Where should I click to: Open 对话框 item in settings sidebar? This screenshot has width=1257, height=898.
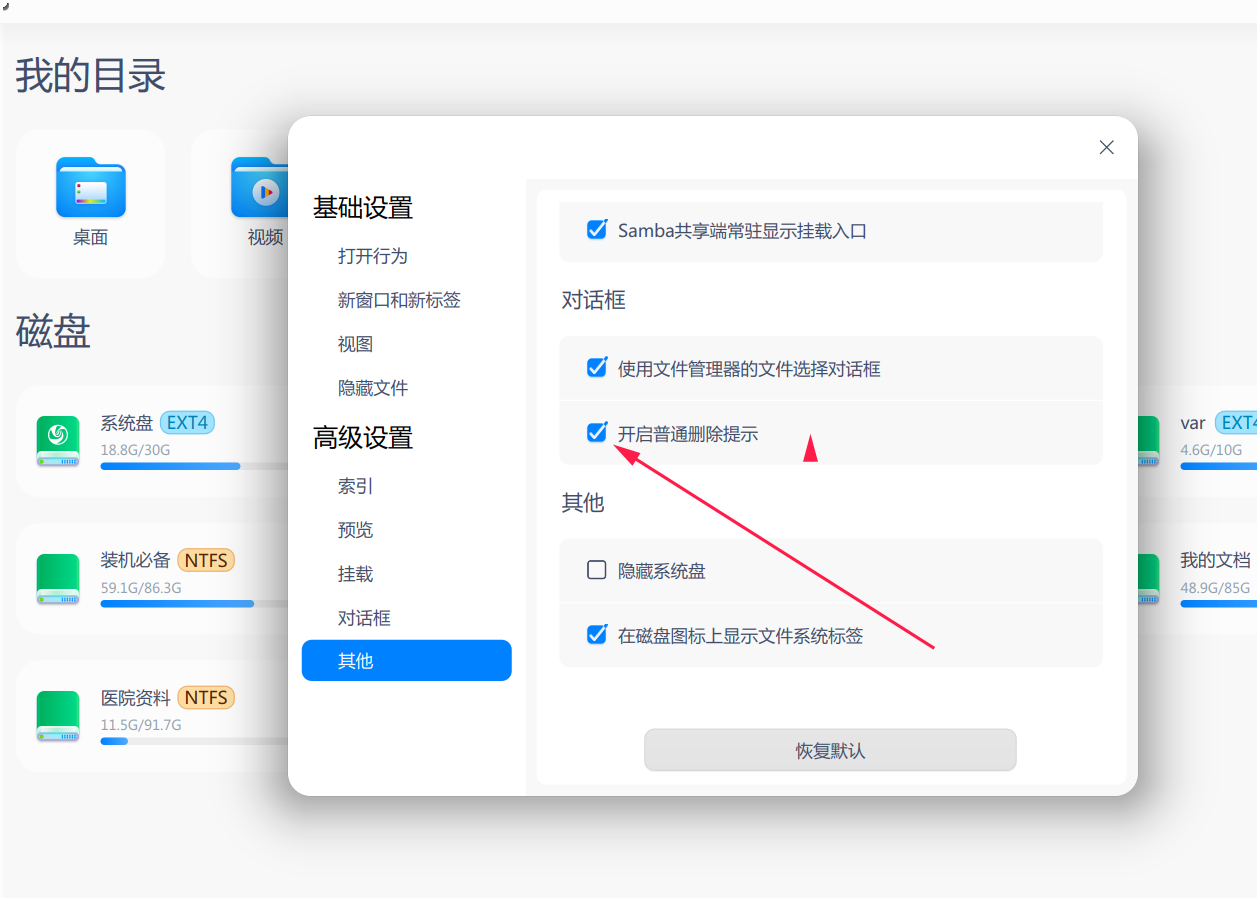coord(364,618)
